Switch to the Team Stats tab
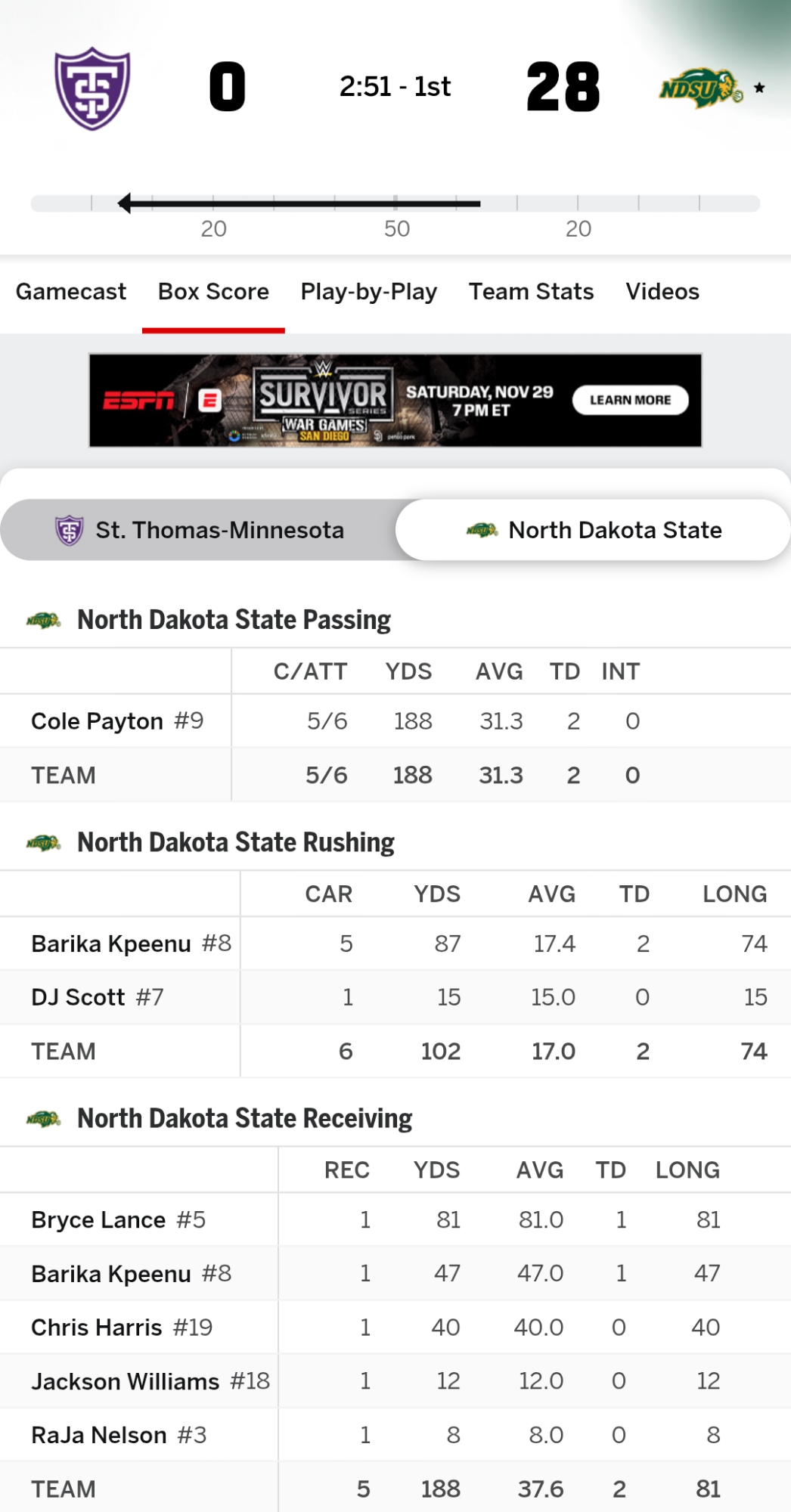Viewport: 791px width, 1512px height. (x=531, y=292)
